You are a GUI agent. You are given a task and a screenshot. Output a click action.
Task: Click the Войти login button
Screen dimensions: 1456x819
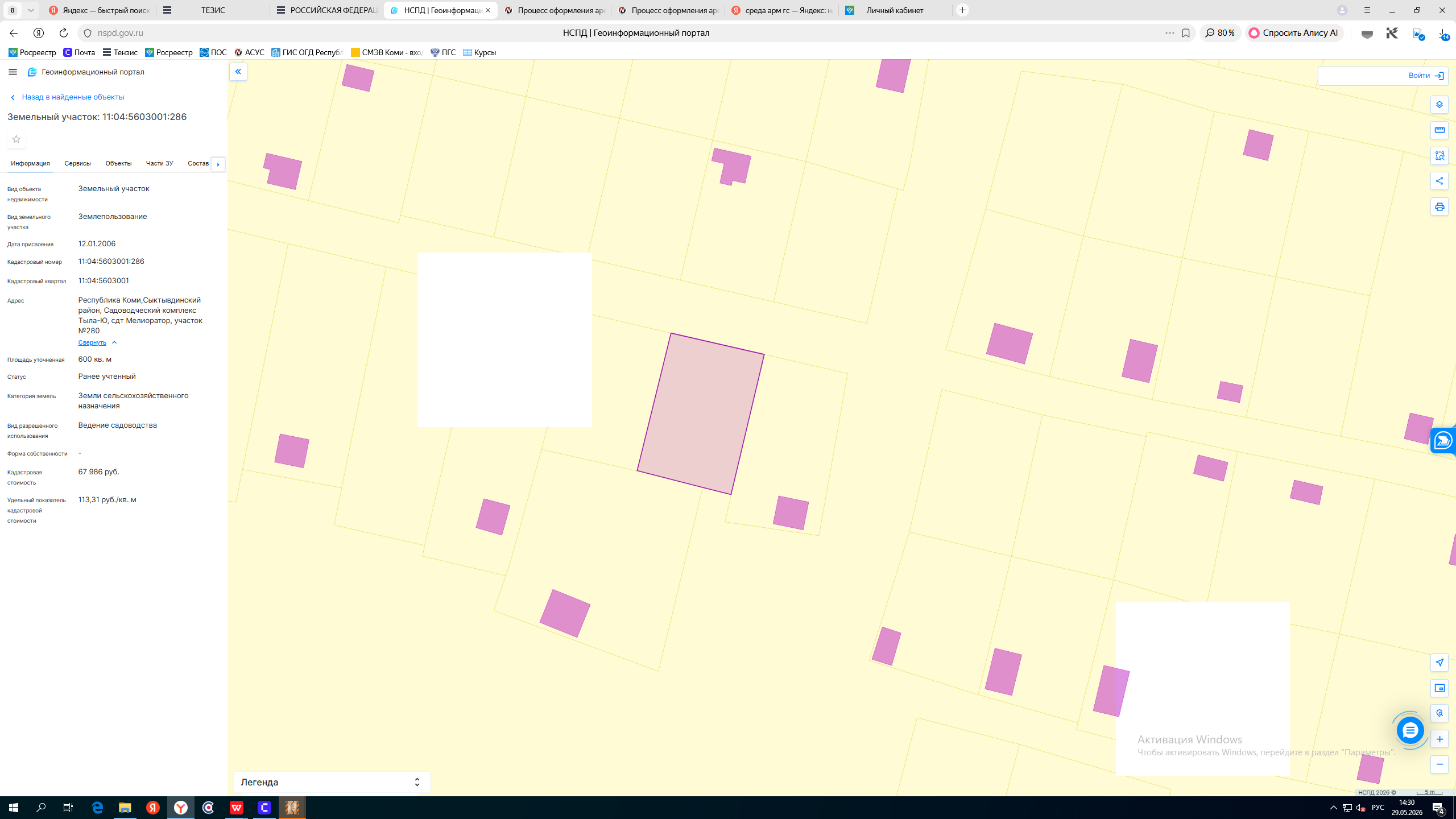pos(1426,76)
